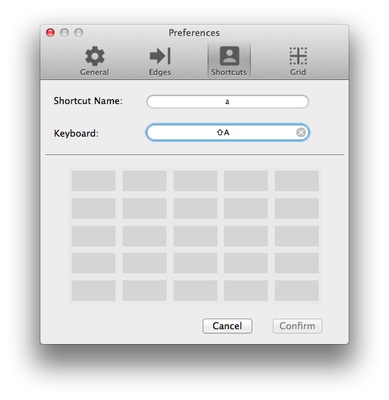Select the Shortcuts tab
The width and height of the screenshot is (389, 400).
pyautogui.click(x=229, y=61)
